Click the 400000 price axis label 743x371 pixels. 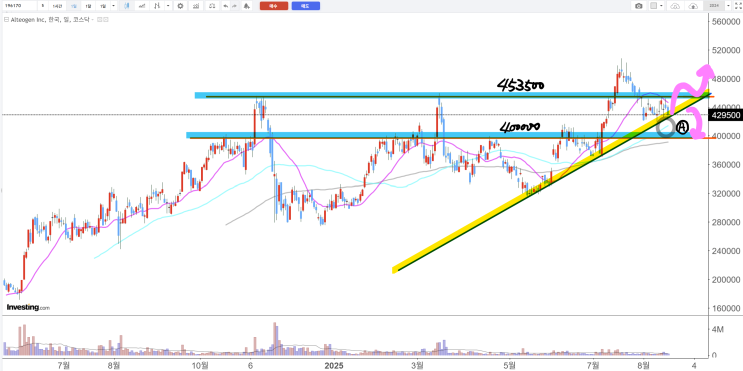point(725,136)
